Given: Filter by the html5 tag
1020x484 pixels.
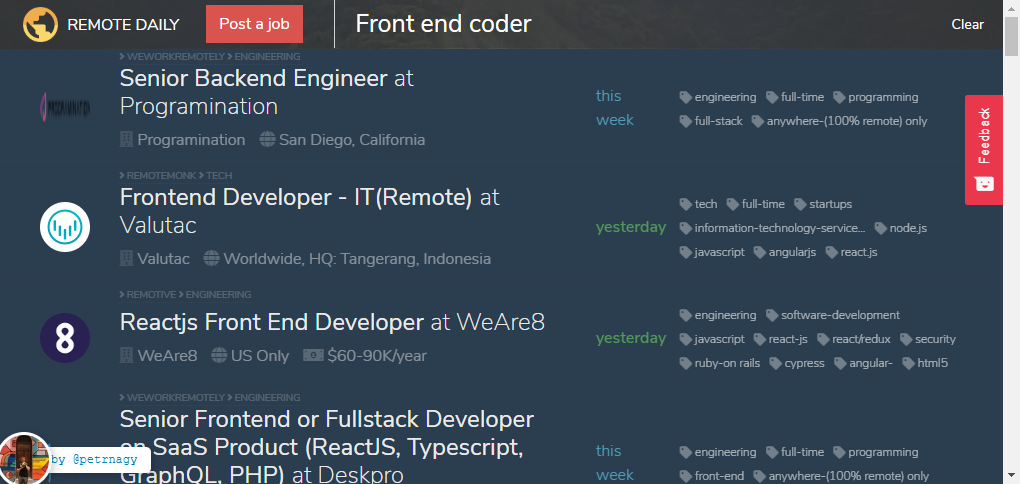Looking at the screenshot, I should (x=932, y=363).
